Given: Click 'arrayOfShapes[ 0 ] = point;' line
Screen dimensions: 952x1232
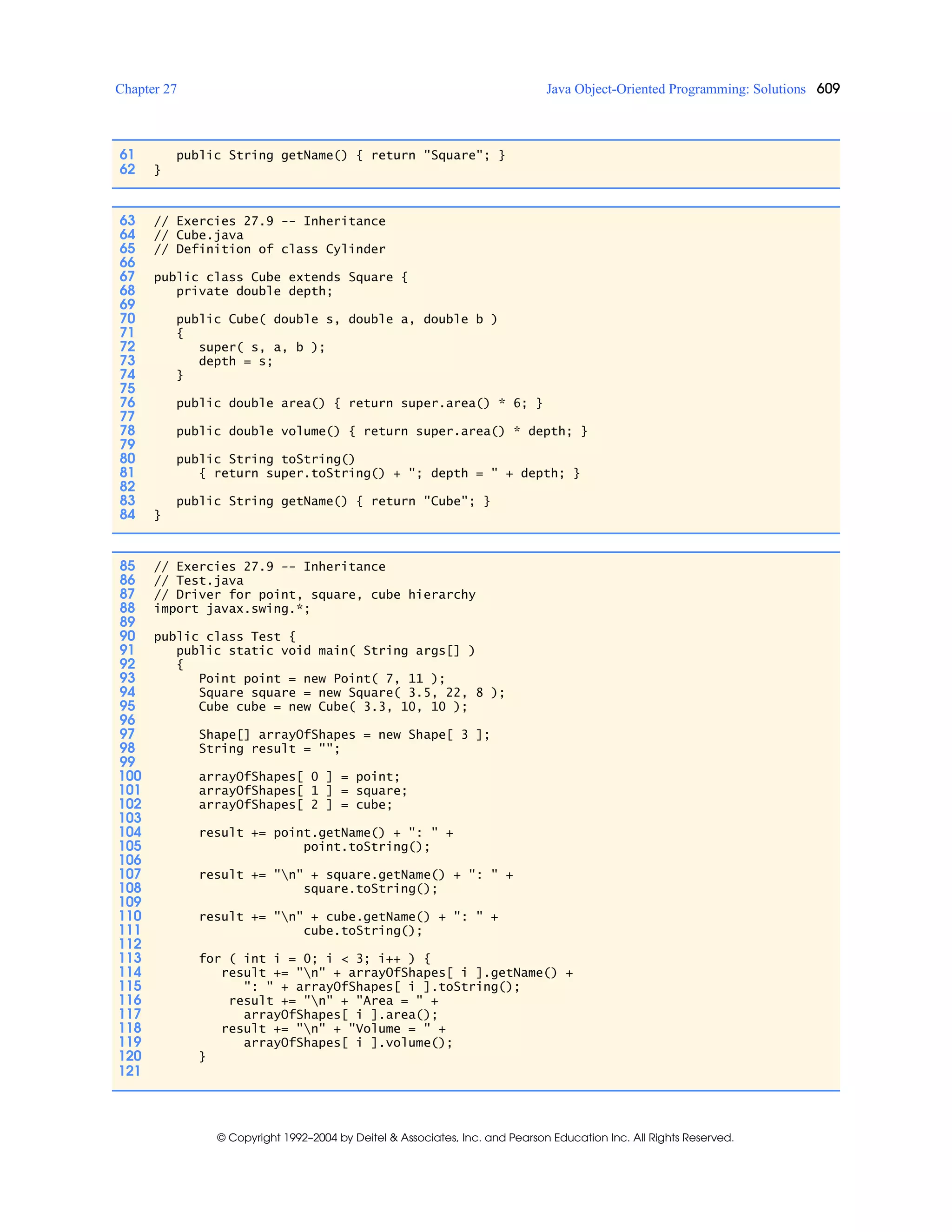Looking at the screenshot, I should (x=299, y=777).
